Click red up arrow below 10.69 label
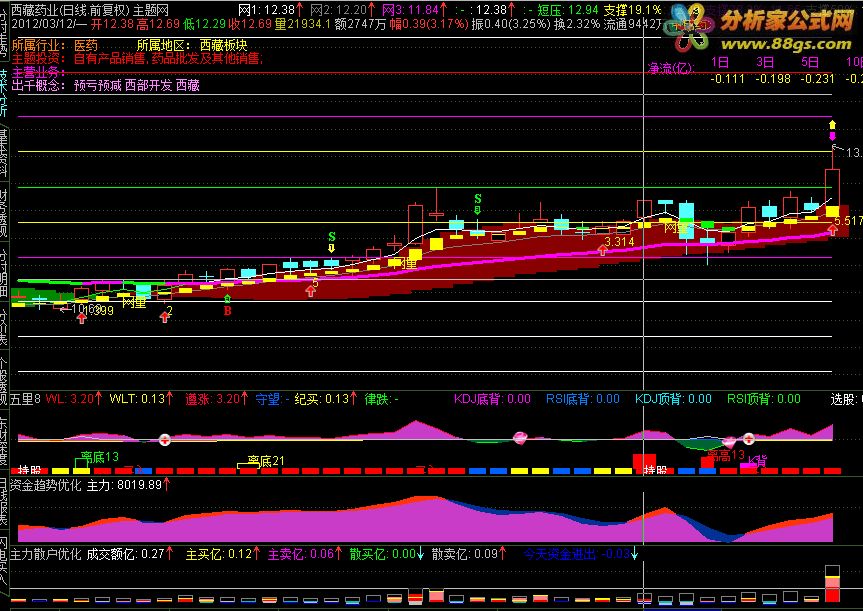 82,318
